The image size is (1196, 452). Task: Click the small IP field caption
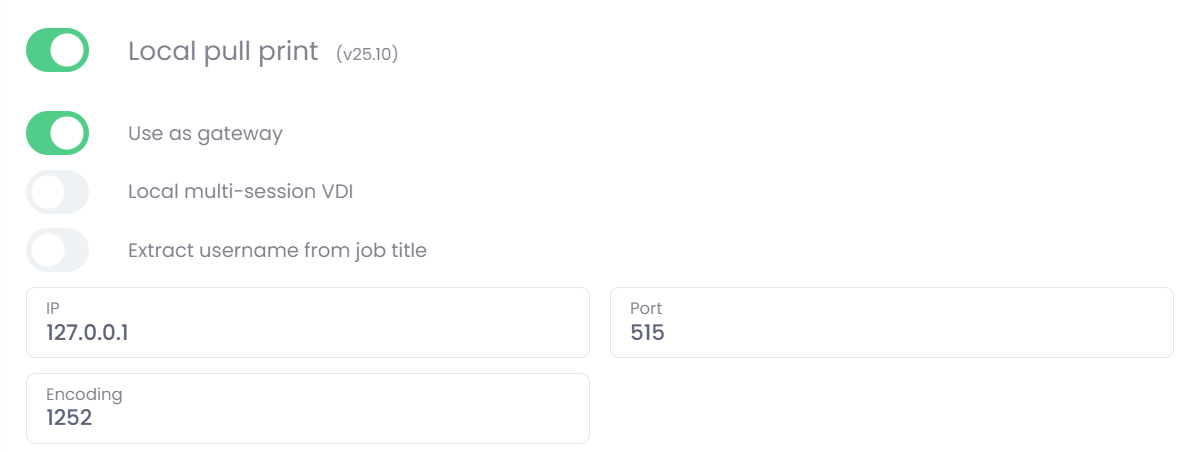[53, 309]
